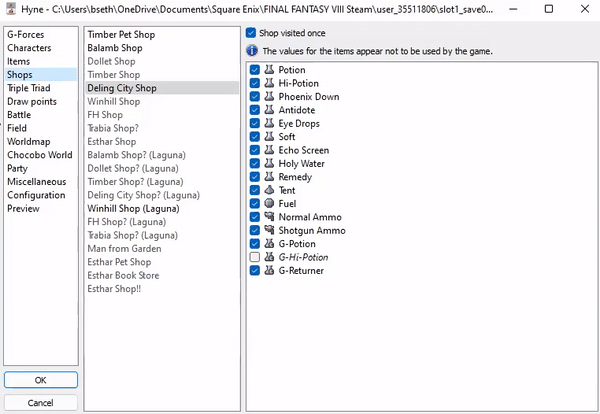Screen dimensions: 600x414
Task: Toggle the Echo Screen checkbox
Action: pyautogui.click(x=254, y=150)
